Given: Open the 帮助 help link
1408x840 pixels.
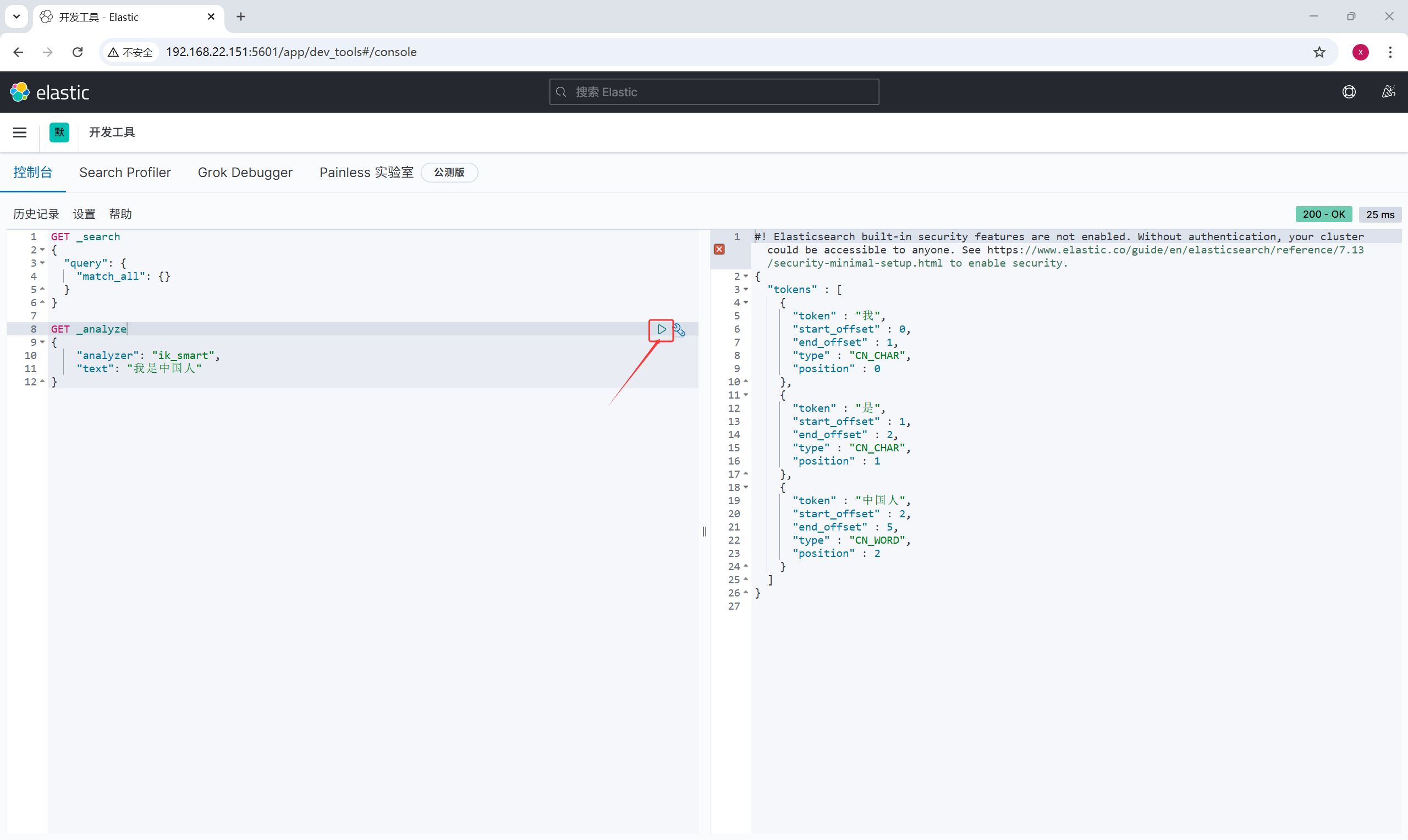Looking at the screenshot, I should pos(120,214).
